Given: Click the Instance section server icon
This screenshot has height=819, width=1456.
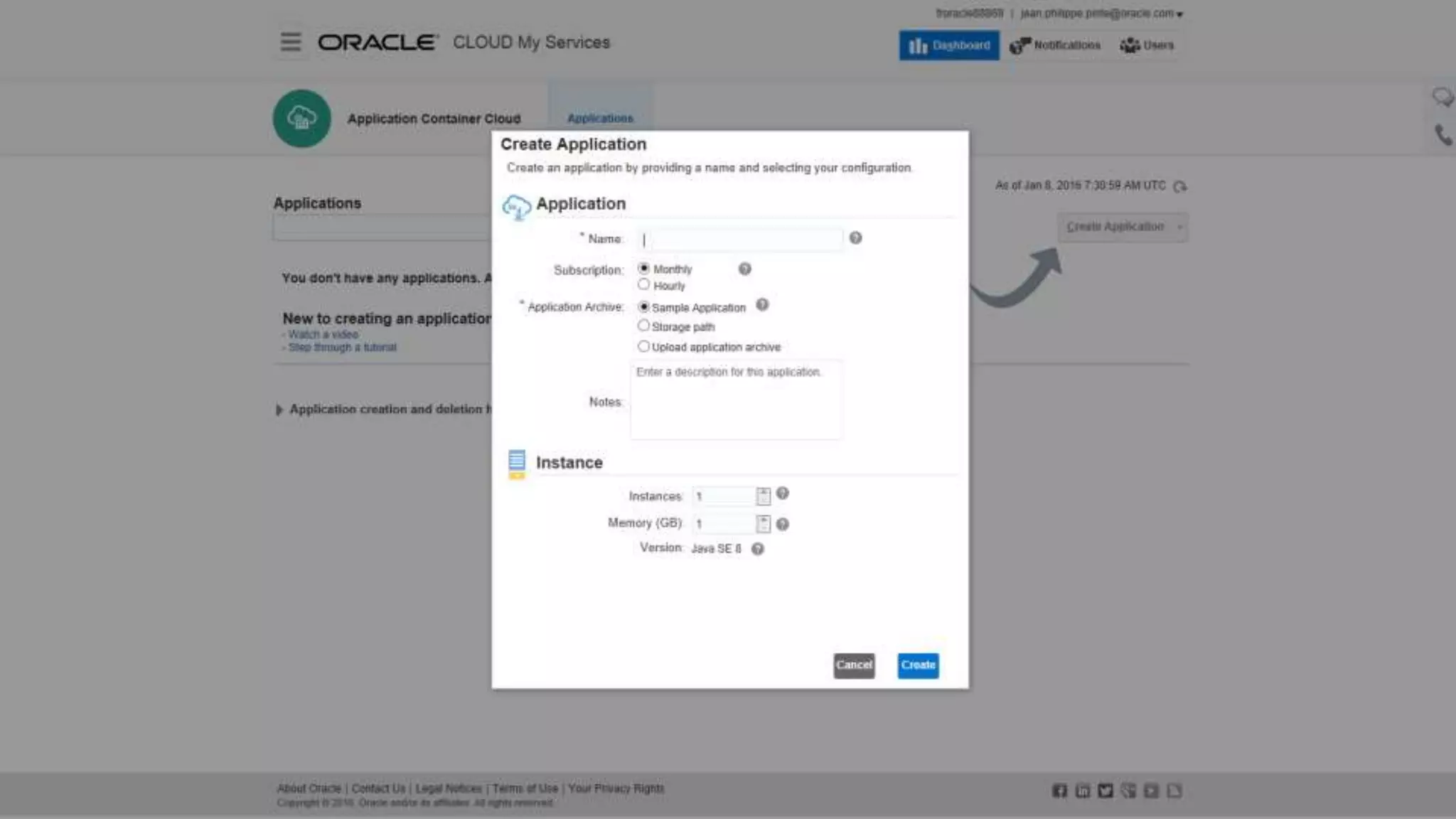Looking at the screenshot, I should click(517, 464).
